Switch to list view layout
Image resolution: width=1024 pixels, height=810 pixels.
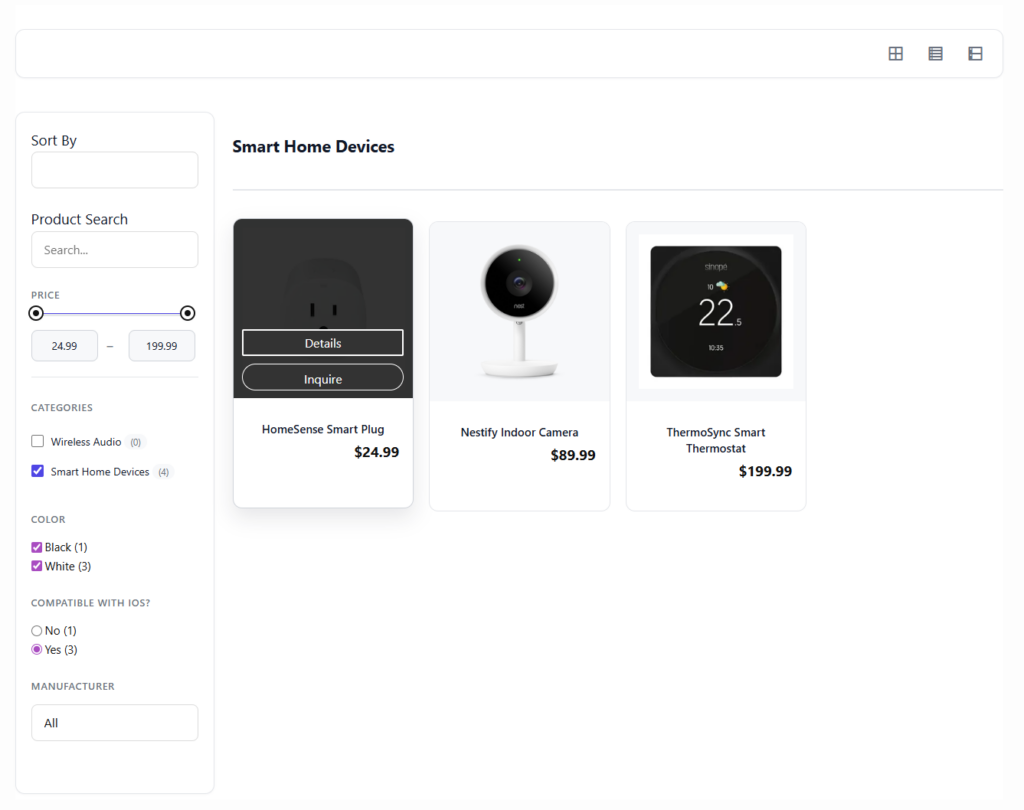click(x=935, y=54)
